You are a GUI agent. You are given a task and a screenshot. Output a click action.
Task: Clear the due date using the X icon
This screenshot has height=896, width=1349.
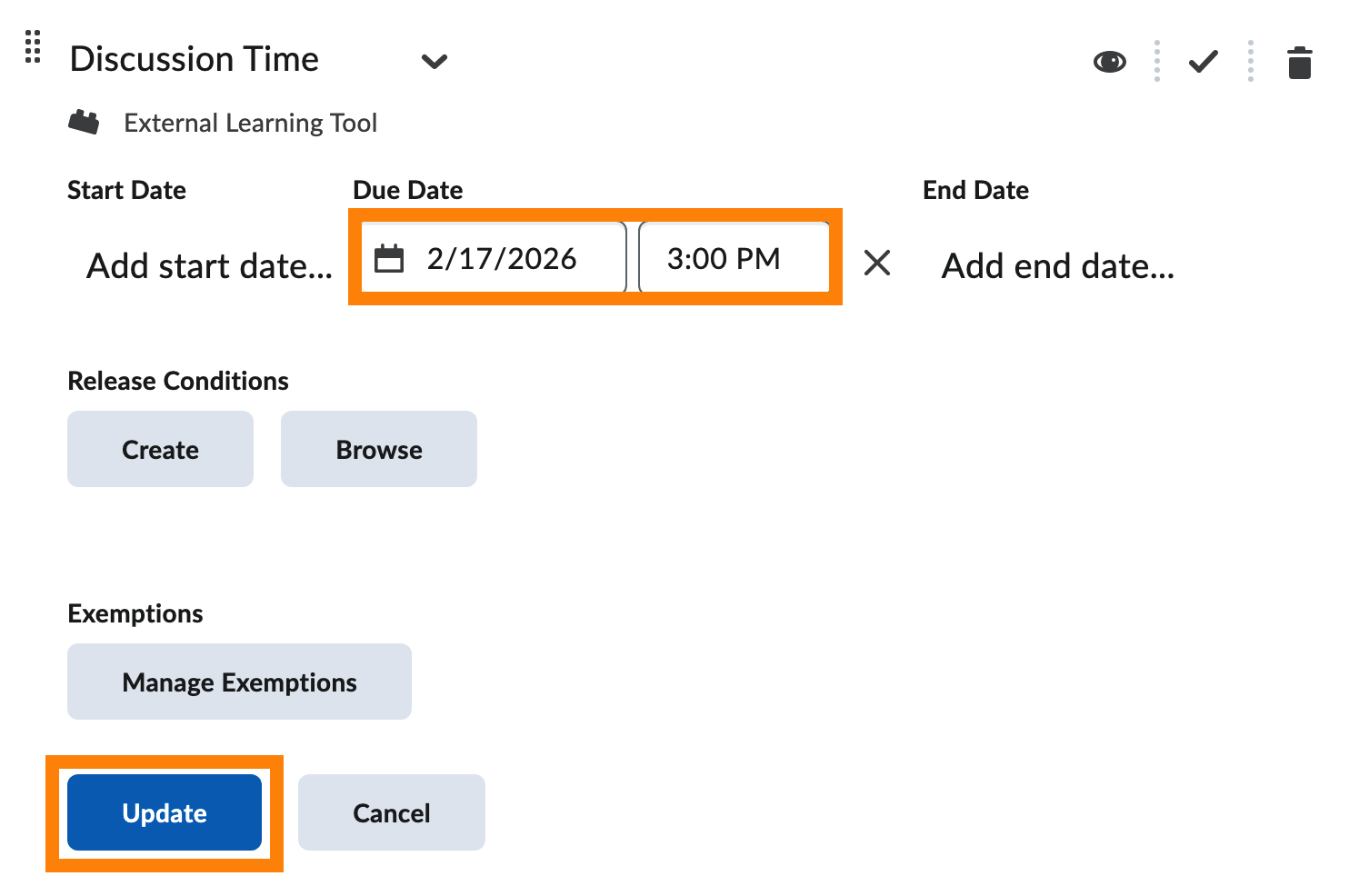click(x=877, y=263)
